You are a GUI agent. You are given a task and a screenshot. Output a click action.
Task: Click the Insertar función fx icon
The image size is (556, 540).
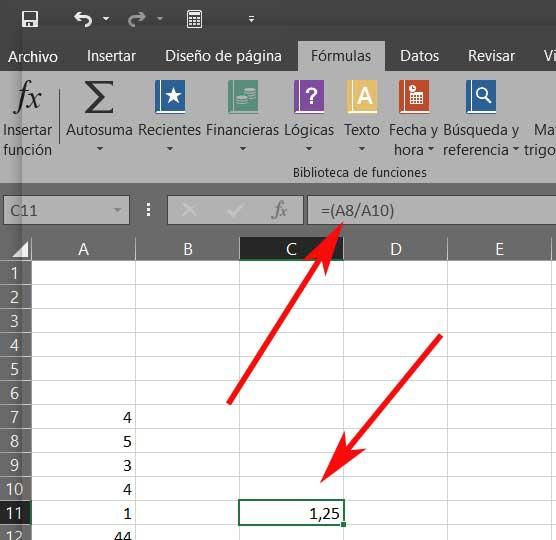click(28, 96)
